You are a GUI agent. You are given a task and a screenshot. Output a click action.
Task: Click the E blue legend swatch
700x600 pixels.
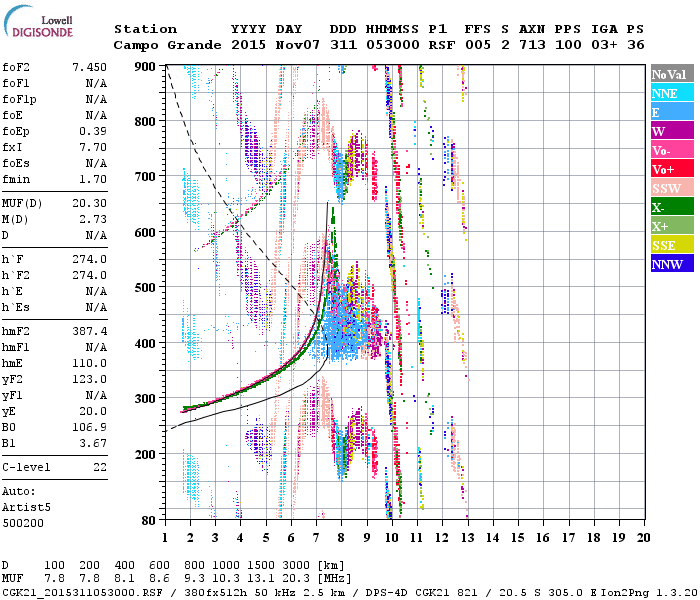(x=672, y=112)
